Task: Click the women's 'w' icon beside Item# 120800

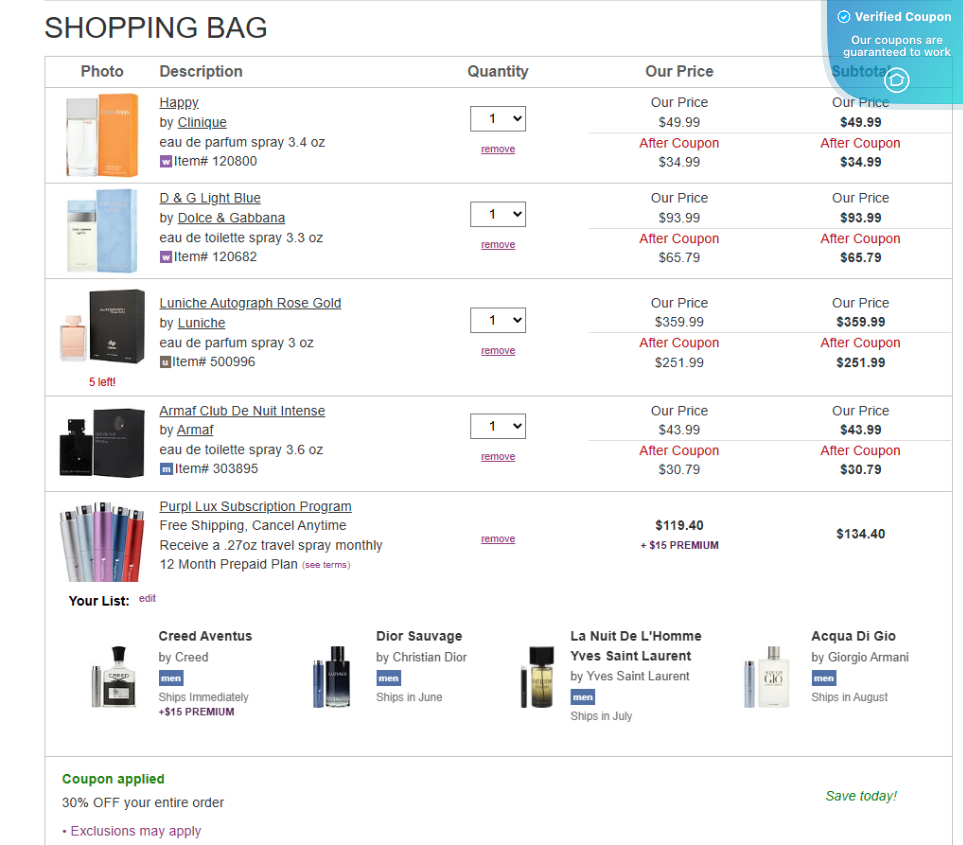Action: pos(165,162)
